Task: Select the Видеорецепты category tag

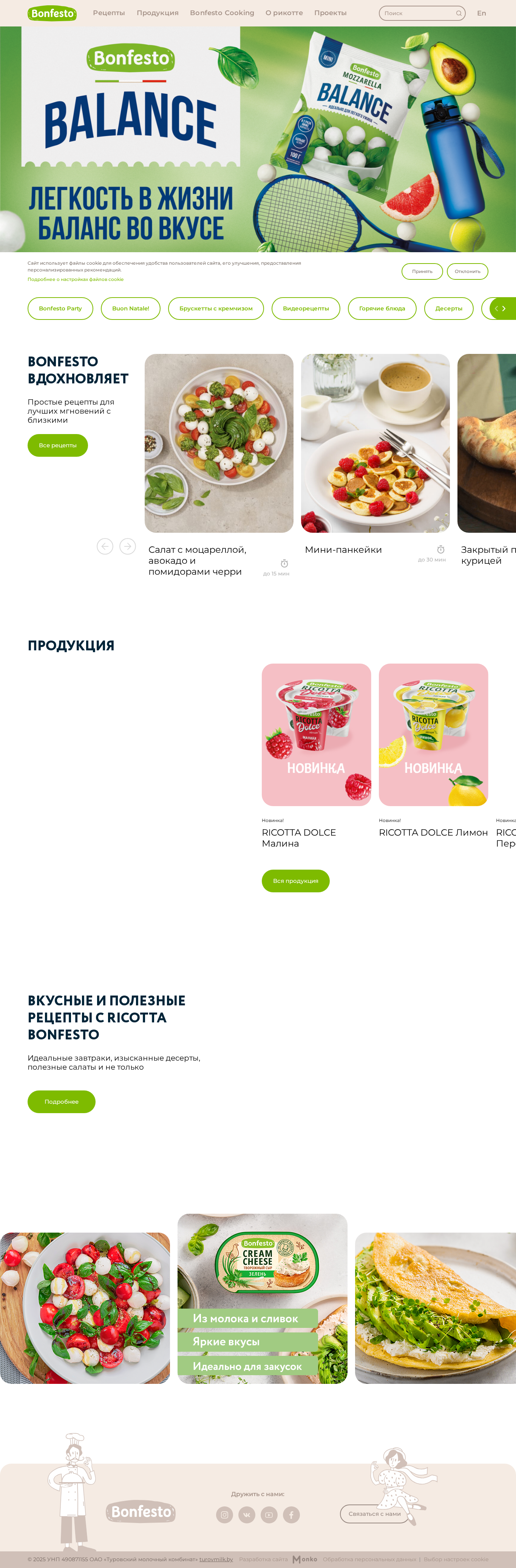Action: (x=306, y=309)
